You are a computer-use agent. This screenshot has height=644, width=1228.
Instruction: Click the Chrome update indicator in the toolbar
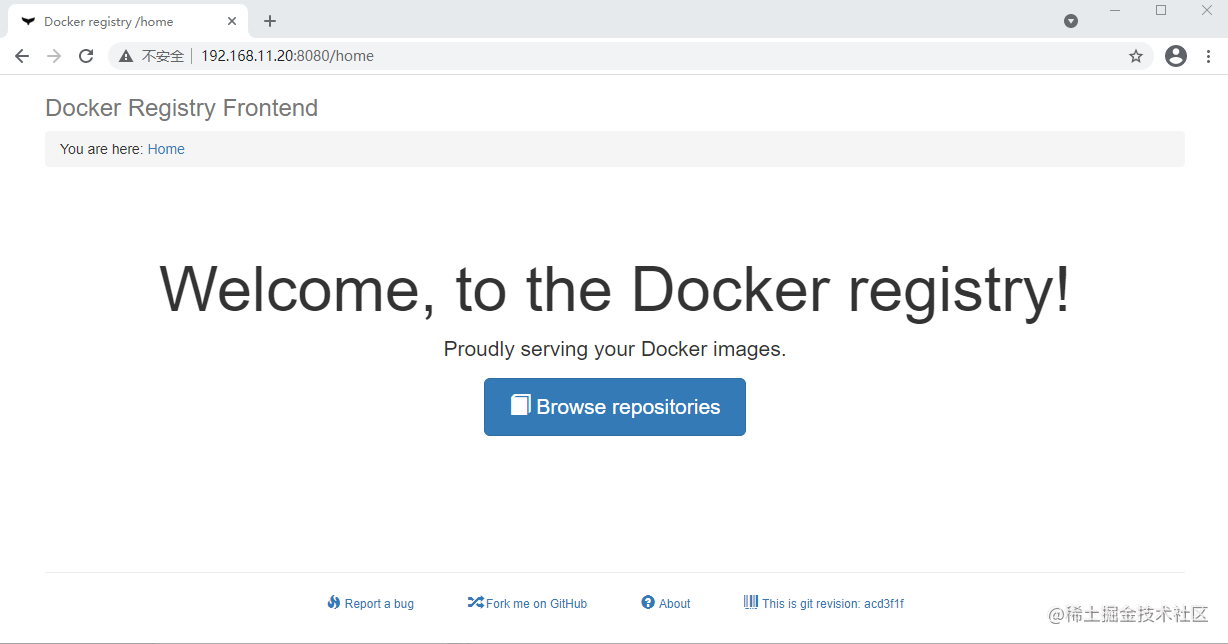1071,20
